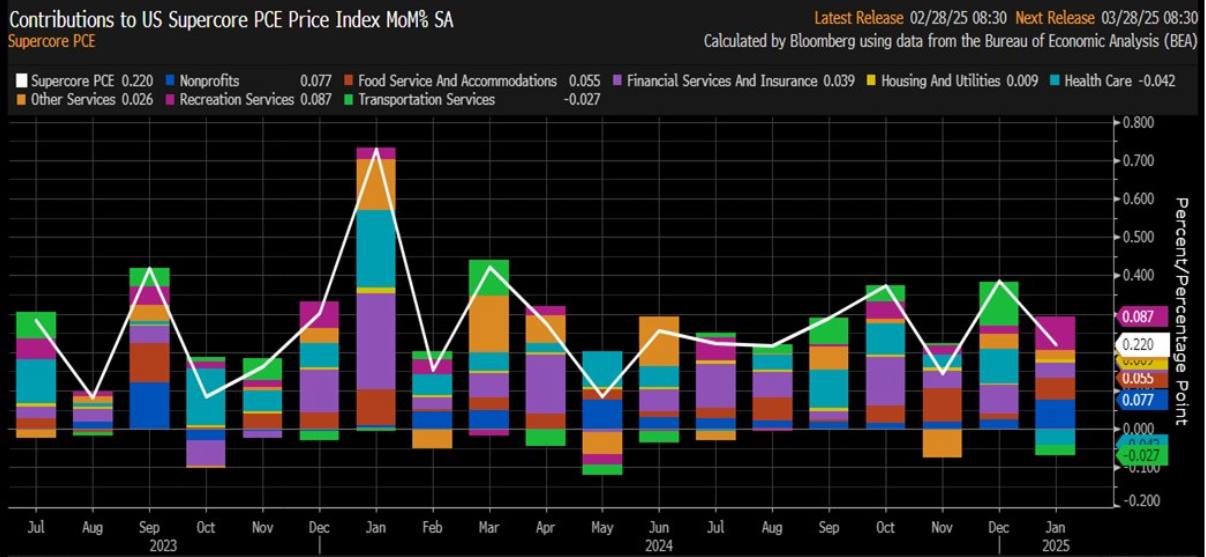The height and width of the screenshot is (557, 1206).
Task: Click the white Supercore PCE legend swatch
Action: tap(20, 81)
